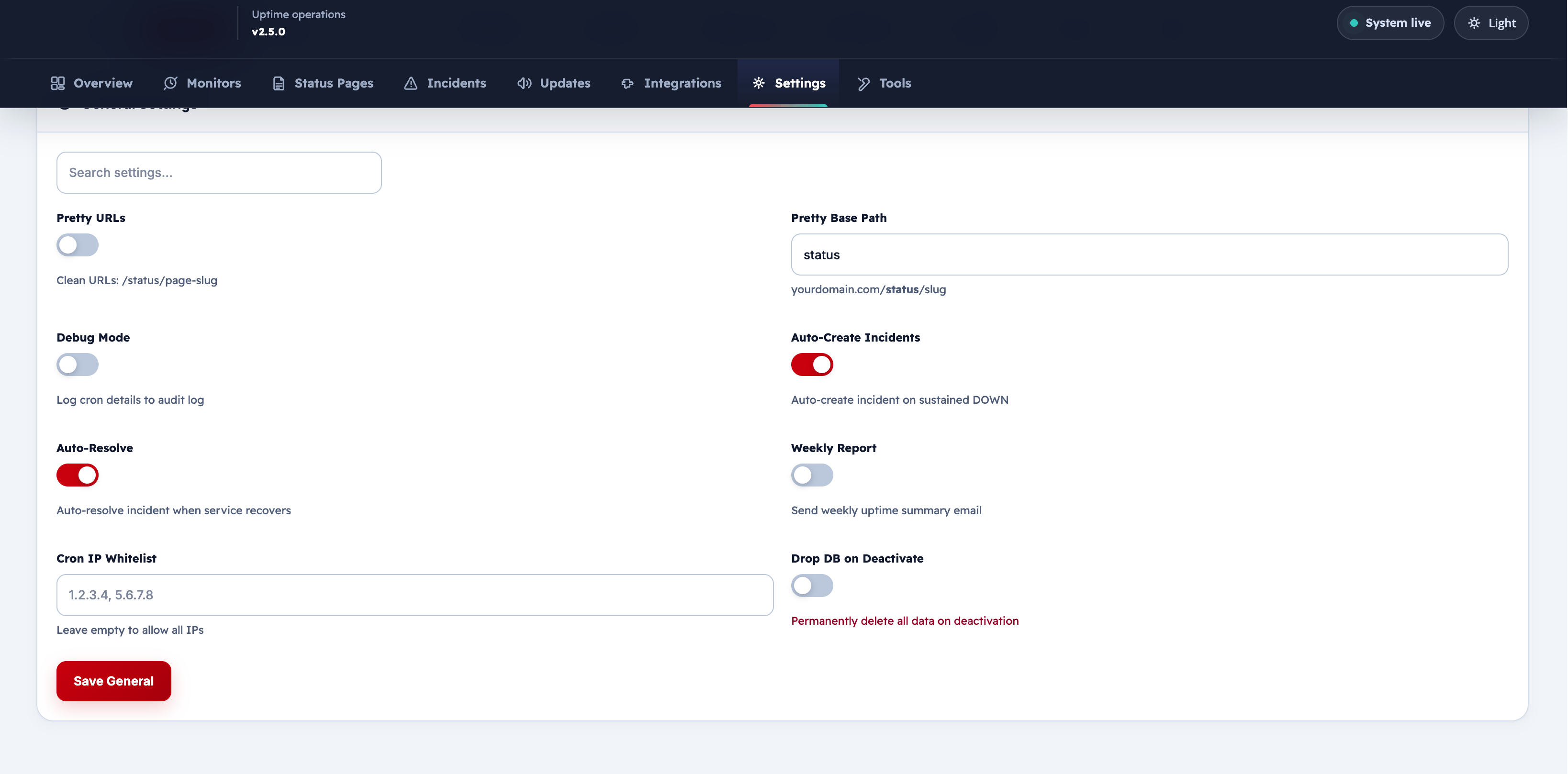Click 'Leave empty to allow all IPs' text
The height and width of the screenshot is (774, 1568).
130,630
